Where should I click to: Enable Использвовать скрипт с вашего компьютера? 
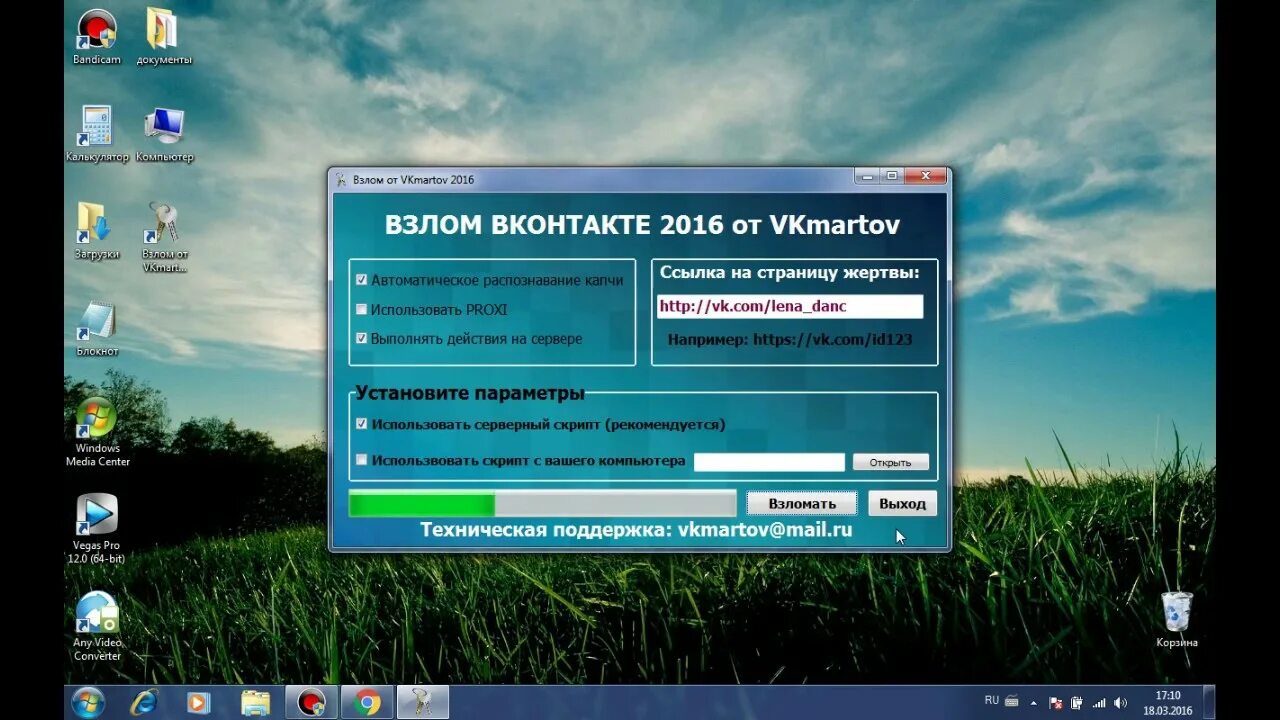tap(362, 460)
